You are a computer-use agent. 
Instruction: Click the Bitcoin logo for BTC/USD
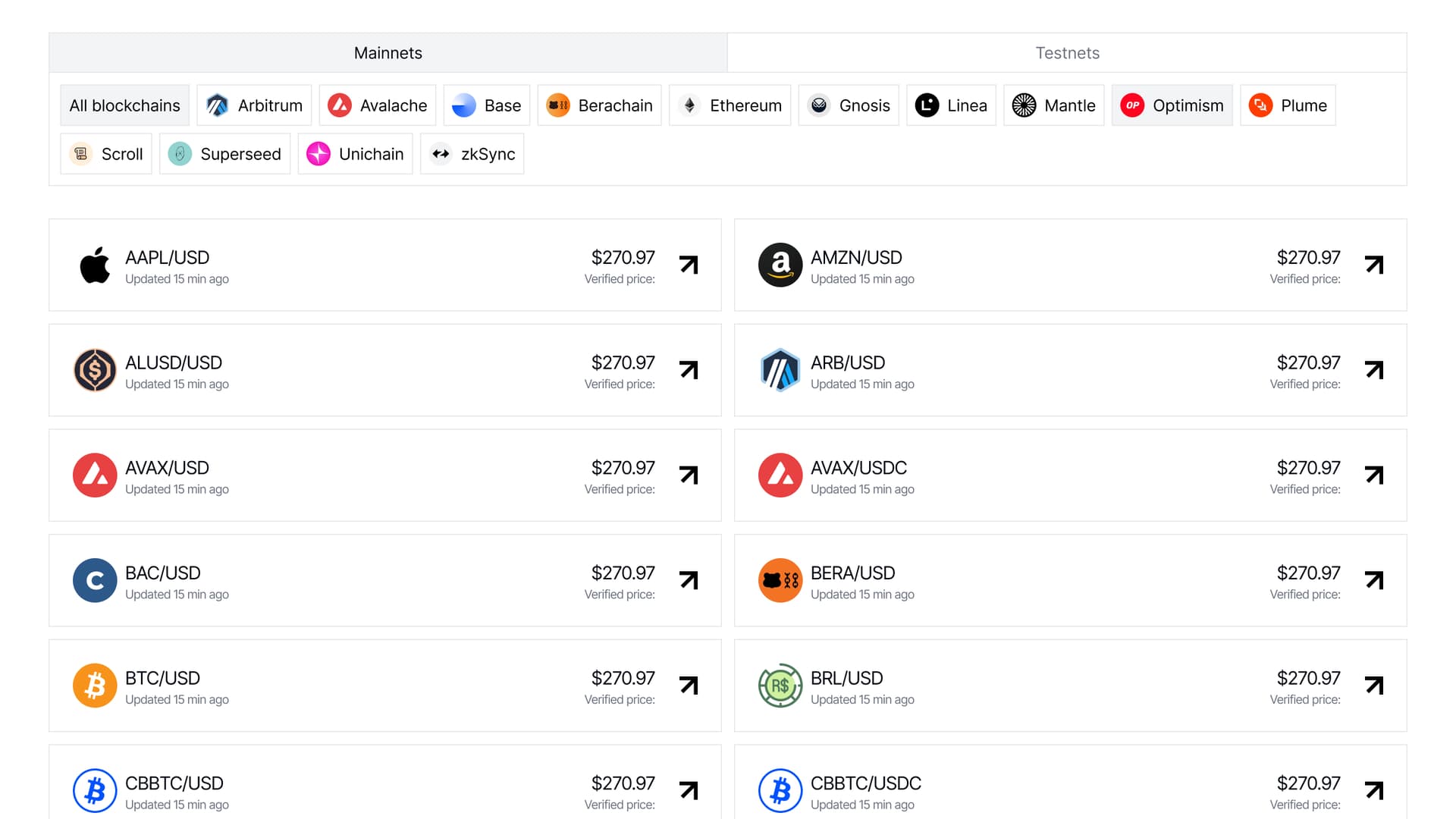click(95, 686)
